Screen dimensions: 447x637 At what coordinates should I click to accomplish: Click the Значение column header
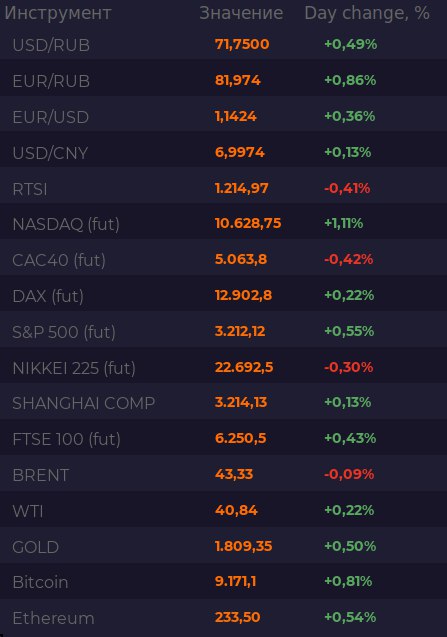[241, 13]
